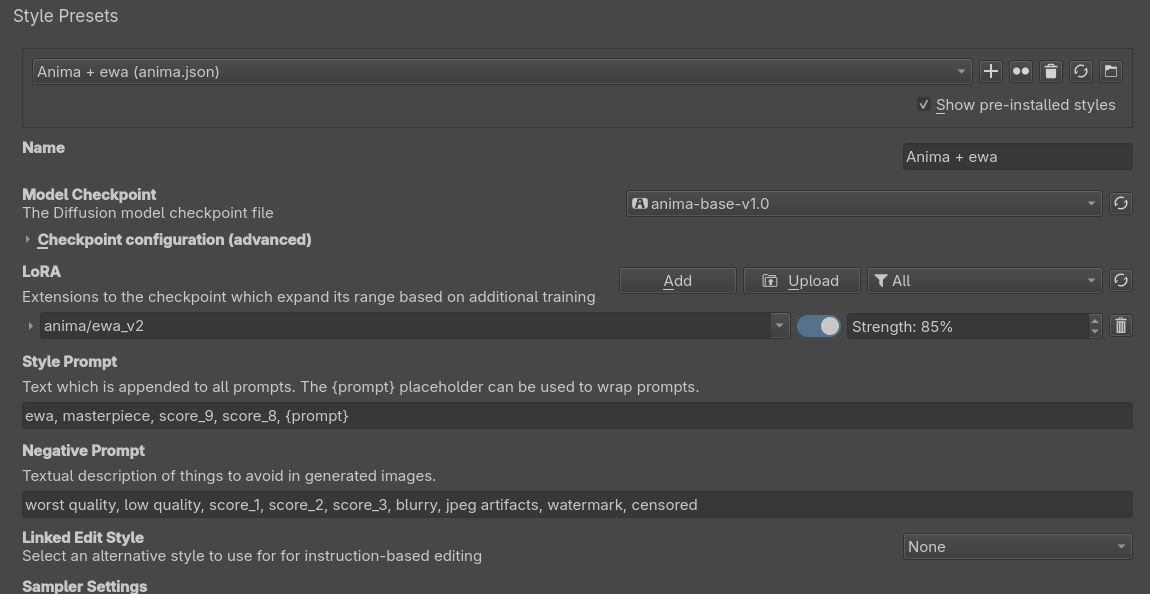Viewport: 1150px width, 594px height.
Task: Refresh the model checkpoint list
Action: [x=1120, y=203]
